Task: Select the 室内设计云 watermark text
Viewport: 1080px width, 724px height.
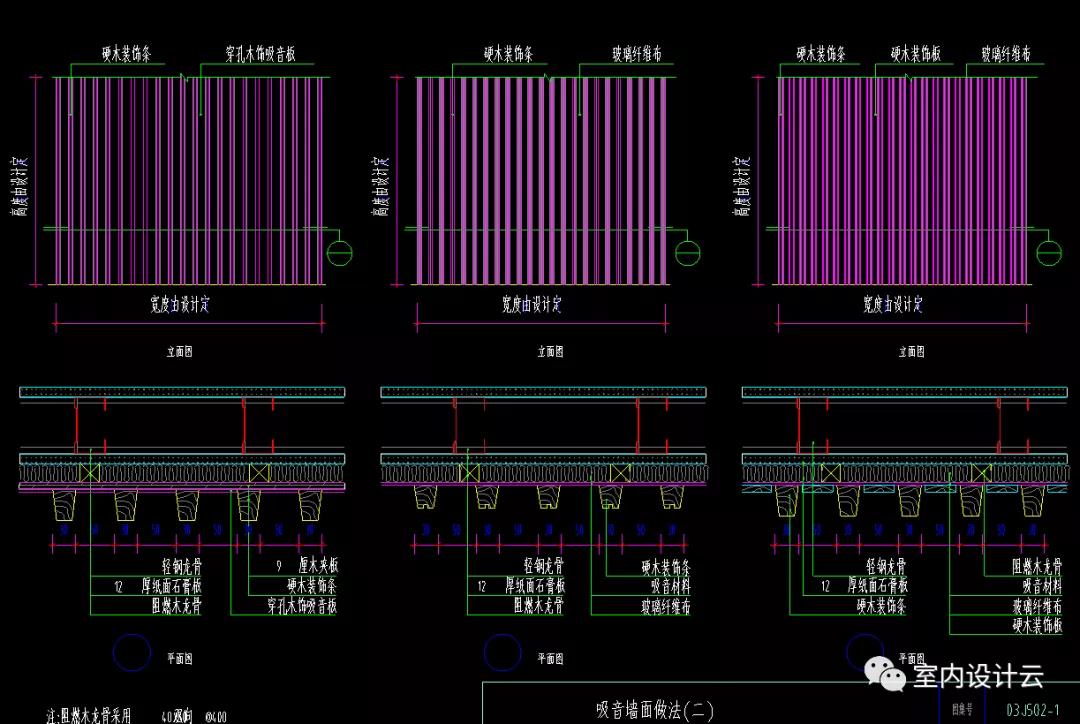Action: [978, 675]
